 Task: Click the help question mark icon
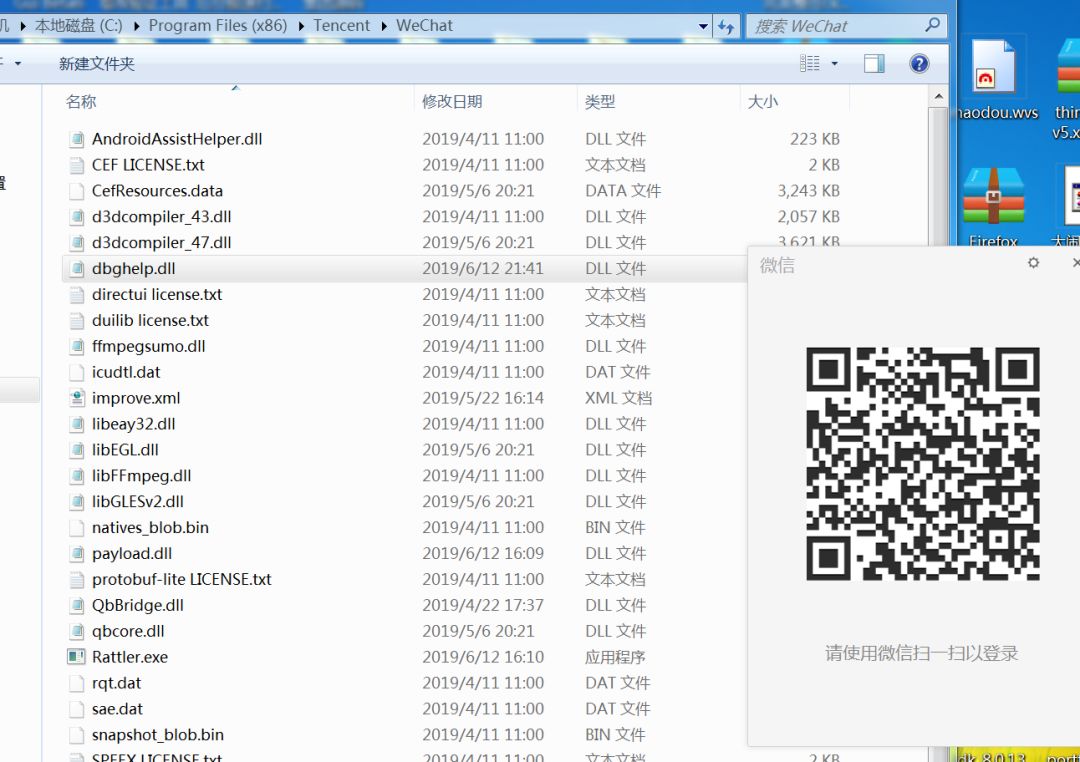(919, 64)
